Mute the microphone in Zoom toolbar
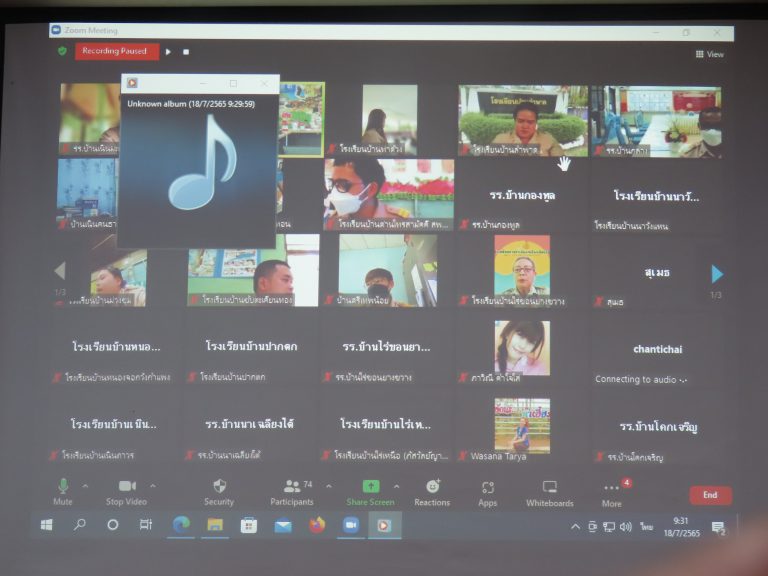The image size is (768, 576). click(63, 489)
